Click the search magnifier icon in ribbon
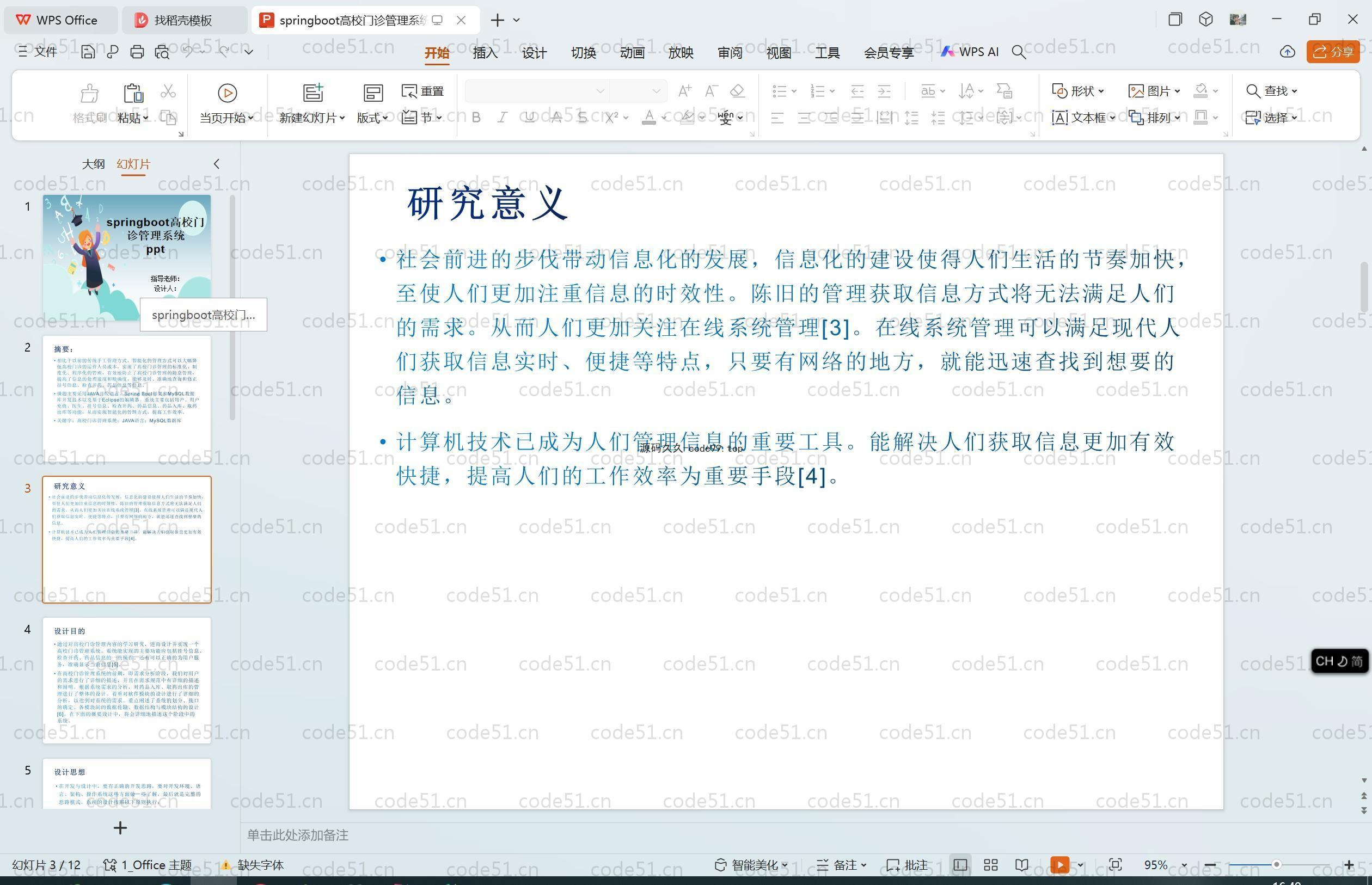This screenshot has width=1372, height=885. pyautogui.click(x=1019, y=52)
